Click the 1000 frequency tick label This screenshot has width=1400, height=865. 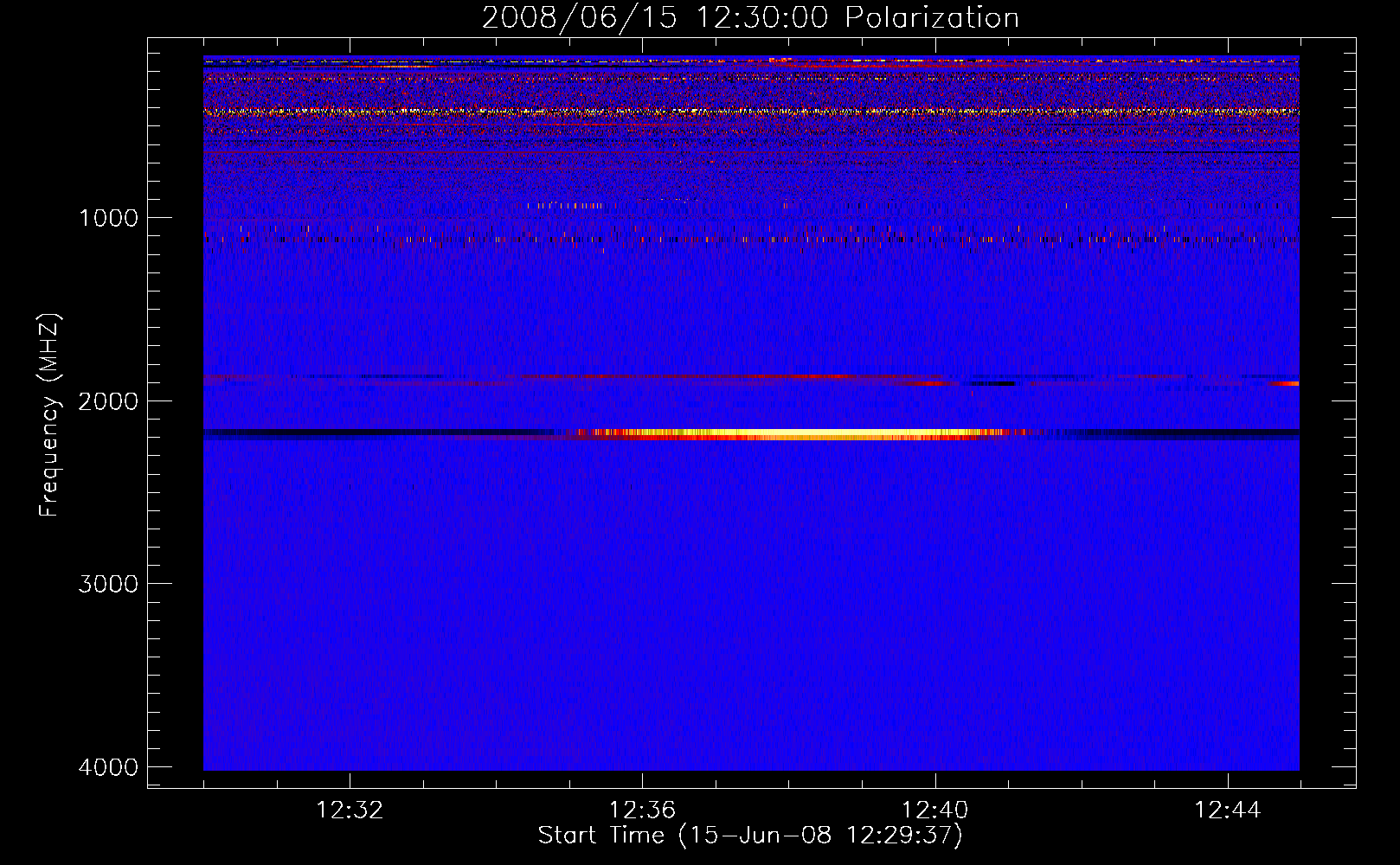[x=108, y=217]
